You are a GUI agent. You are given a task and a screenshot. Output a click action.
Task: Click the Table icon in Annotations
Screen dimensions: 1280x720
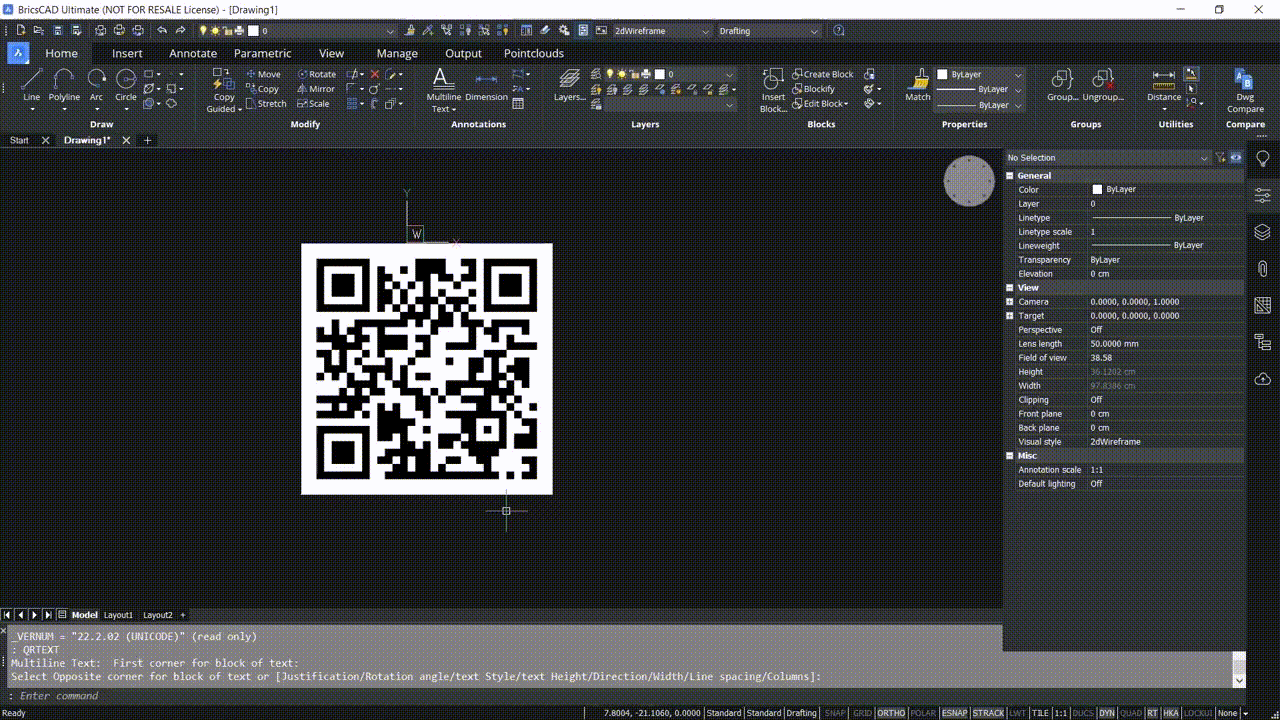tap(518, 103)
